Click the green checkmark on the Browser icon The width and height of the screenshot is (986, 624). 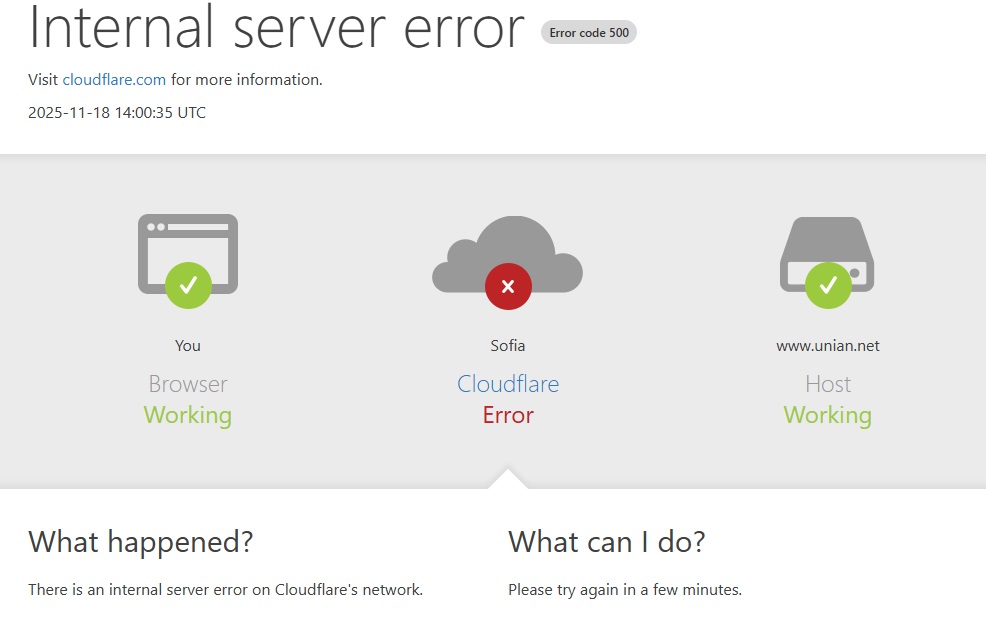tap(188, 285)
